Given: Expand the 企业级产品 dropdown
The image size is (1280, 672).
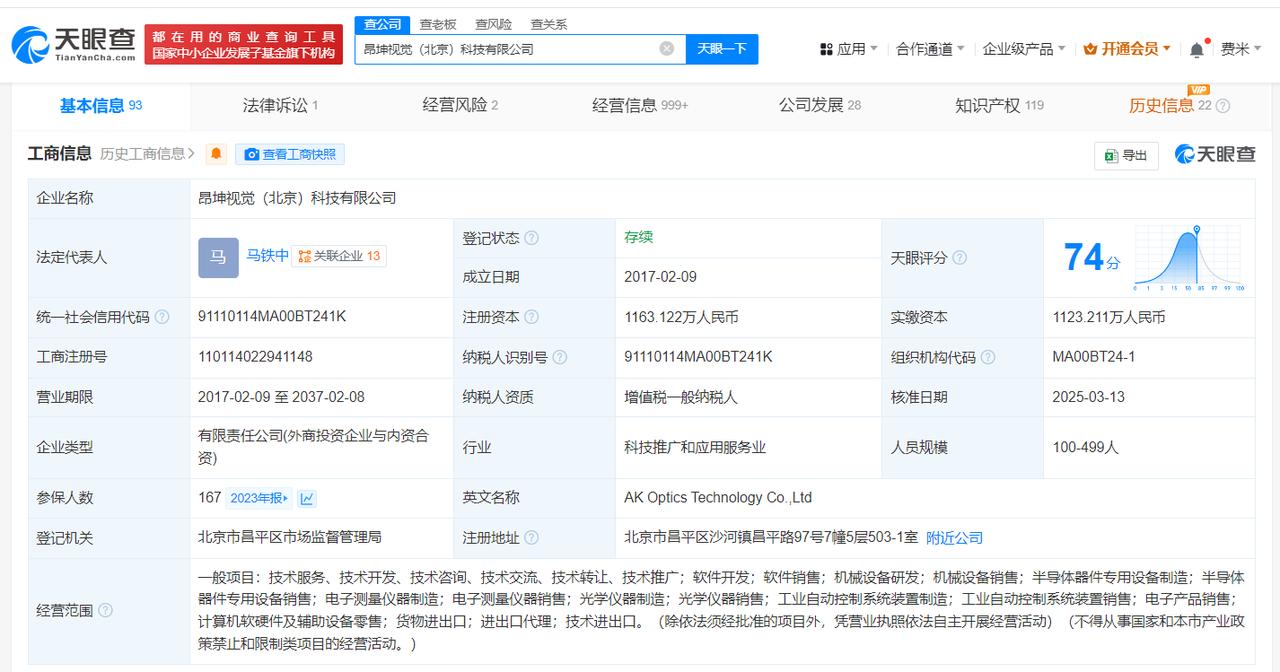Looking at the screenshot, I should (x=1024, y=49).
